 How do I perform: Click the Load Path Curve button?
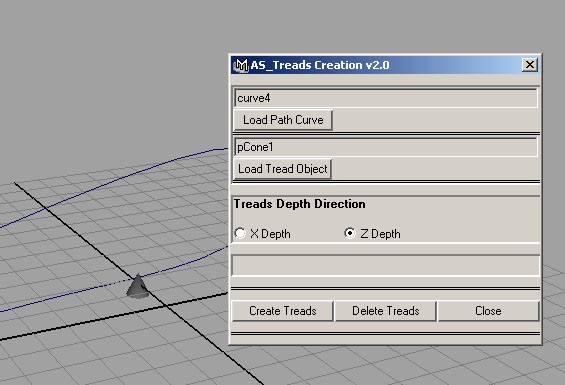(283, 120)
